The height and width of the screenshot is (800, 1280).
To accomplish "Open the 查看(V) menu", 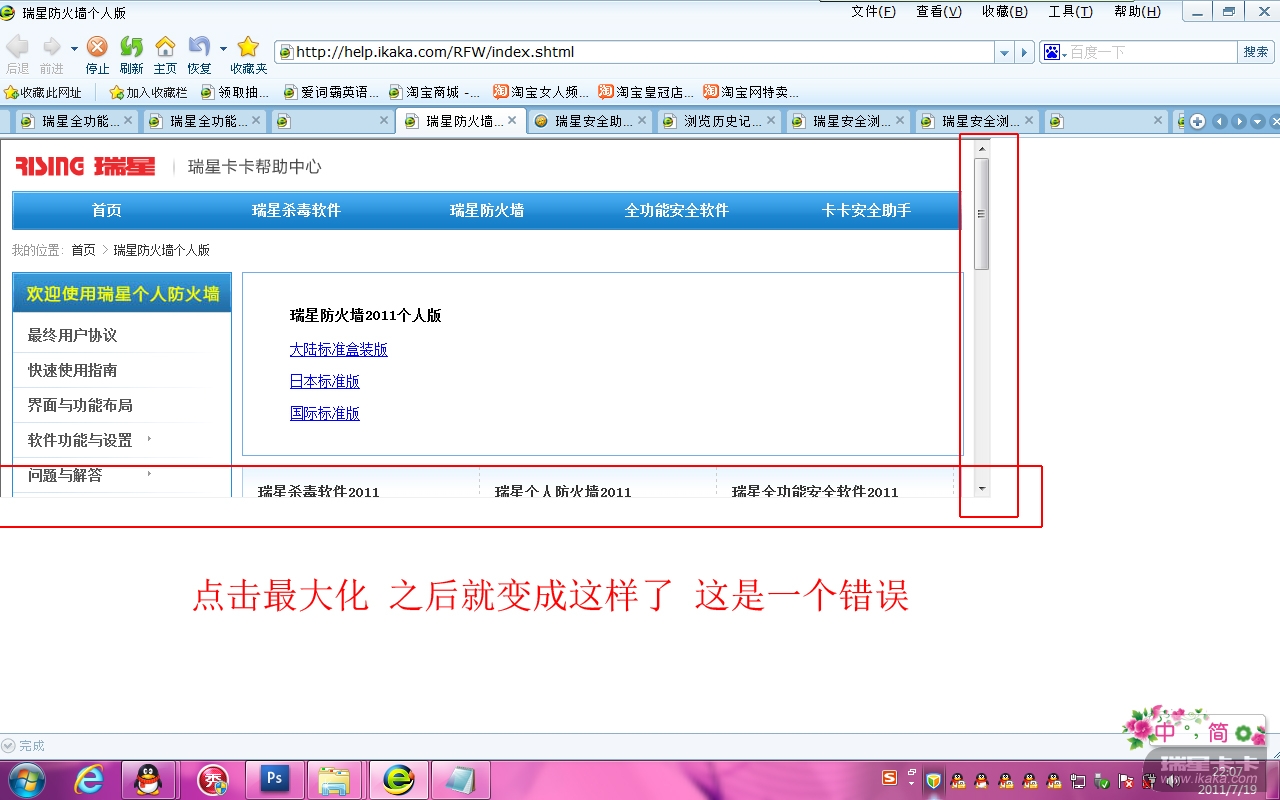I will pyautogui.click(x=939, y=12).
